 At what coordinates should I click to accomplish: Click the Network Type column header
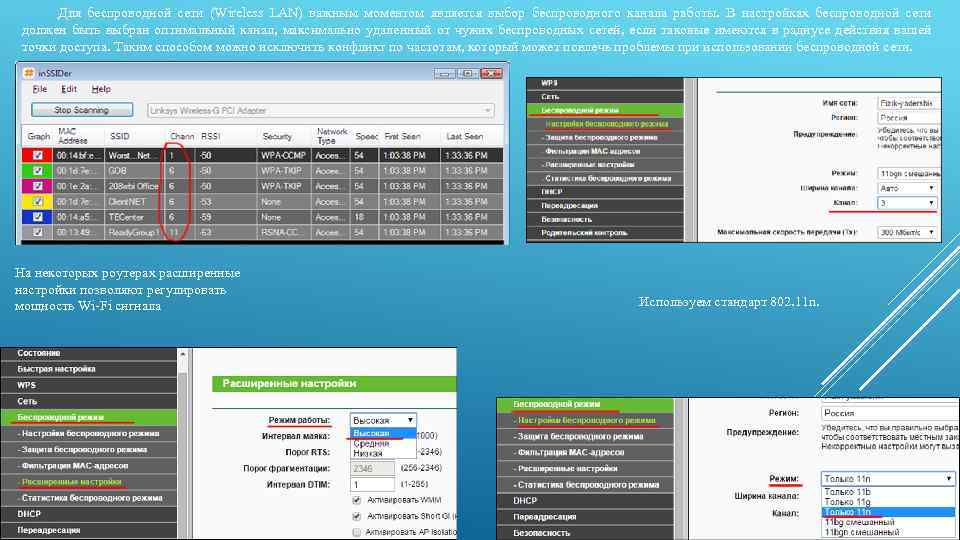pos(332,136)
